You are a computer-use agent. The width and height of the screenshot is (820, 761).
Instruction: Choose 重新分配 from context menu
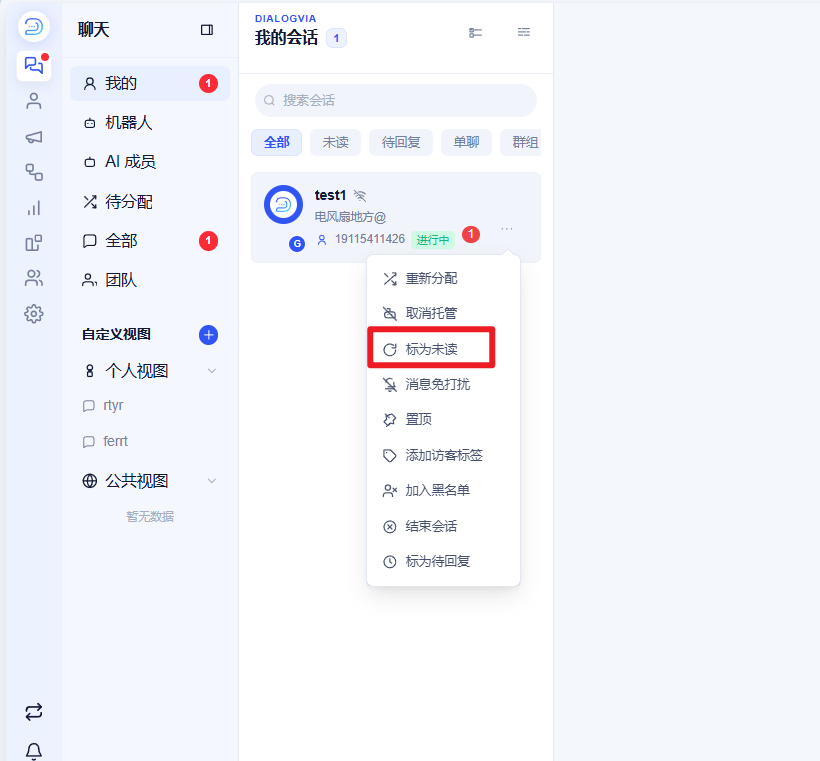pyautogui.click(x=443, y=279)
